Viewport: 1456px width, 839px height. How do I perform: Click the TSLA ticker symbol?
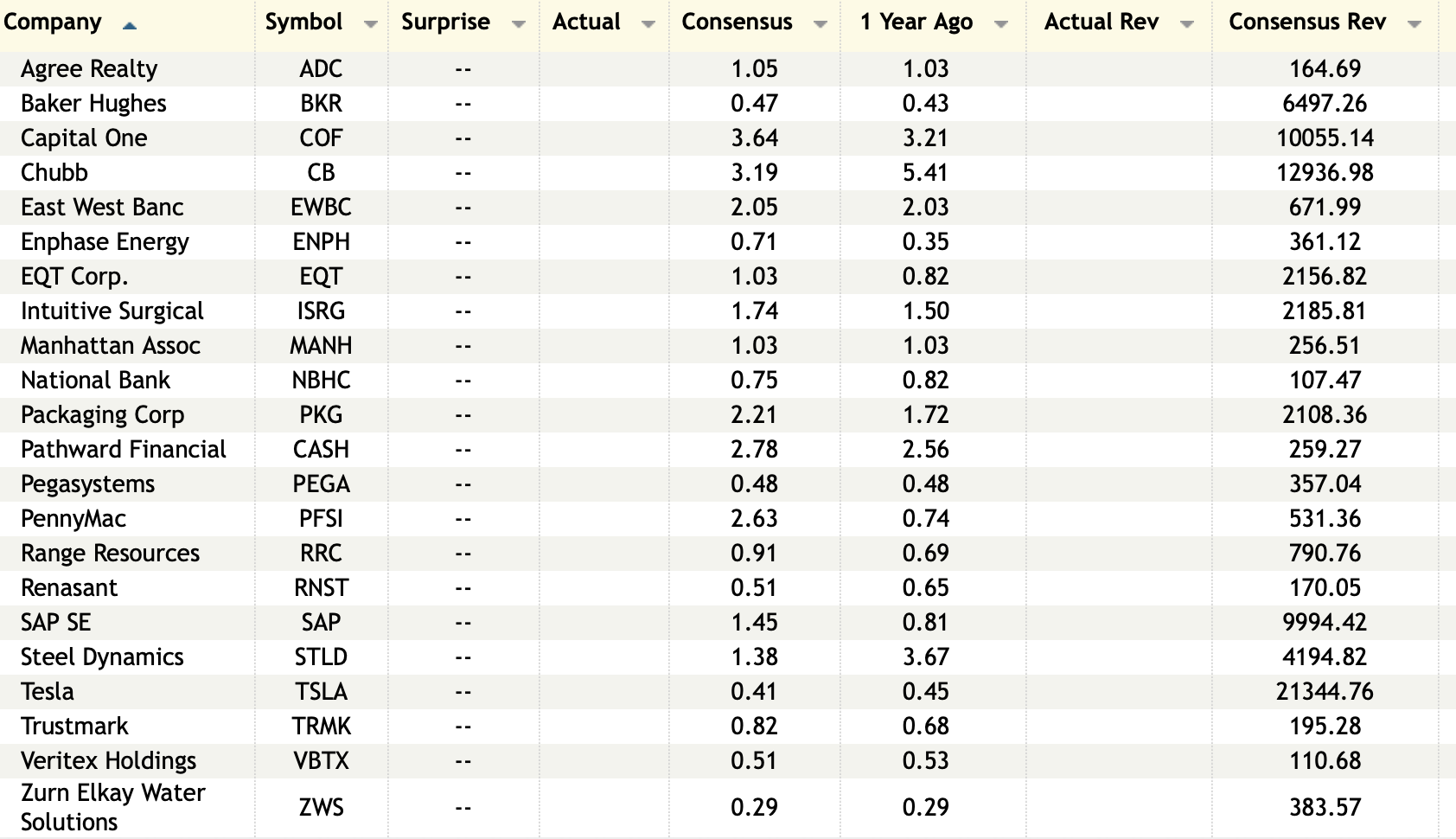coord(321,692)
